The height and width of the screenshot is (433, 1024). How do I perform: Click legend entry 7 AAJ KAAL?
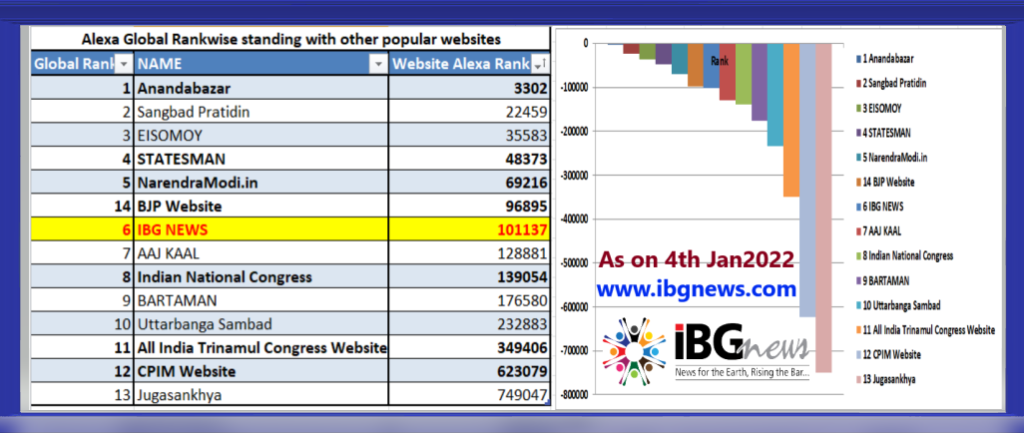click(x=881, y=231)
